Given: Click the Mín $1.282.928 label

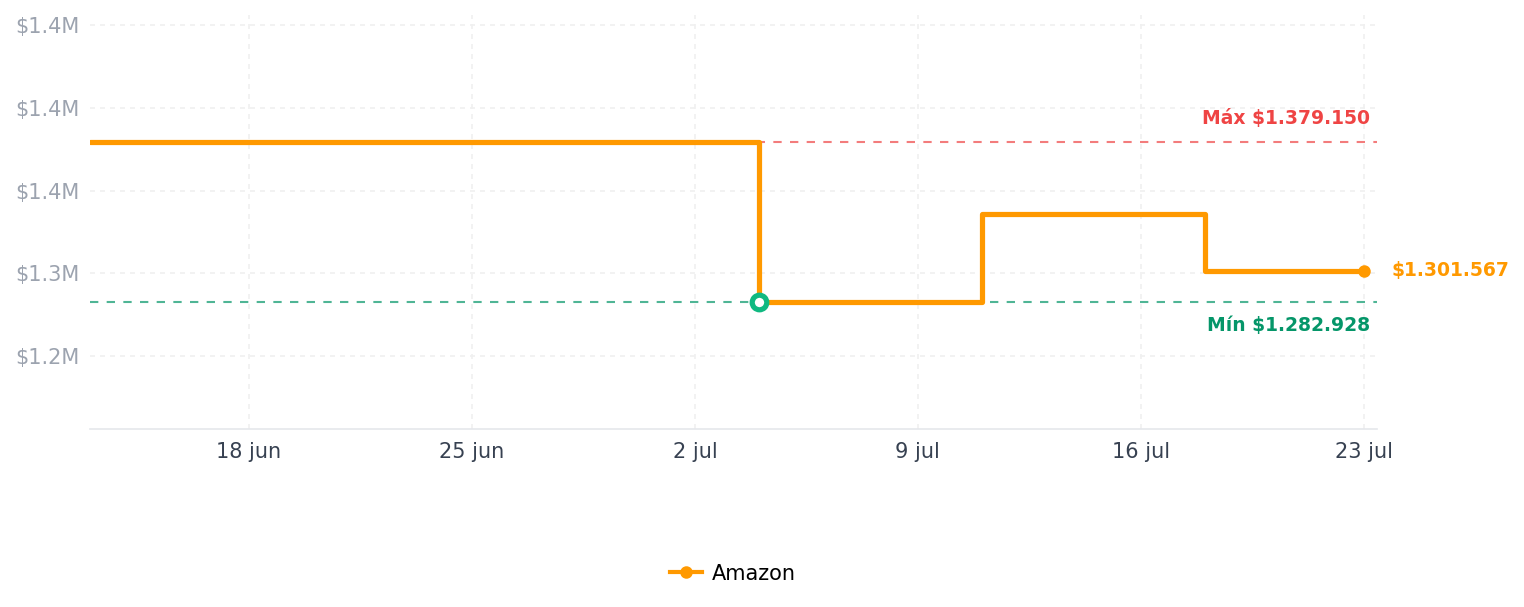Looking at the screenshot, I should (1288, 325).
